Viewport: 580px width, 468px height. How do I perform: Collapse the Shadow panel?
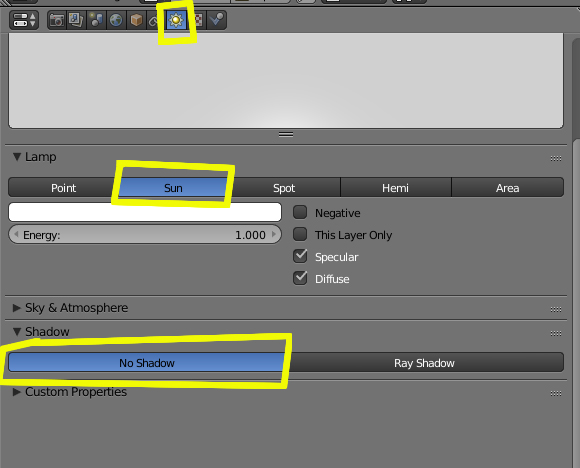point(17,331)
